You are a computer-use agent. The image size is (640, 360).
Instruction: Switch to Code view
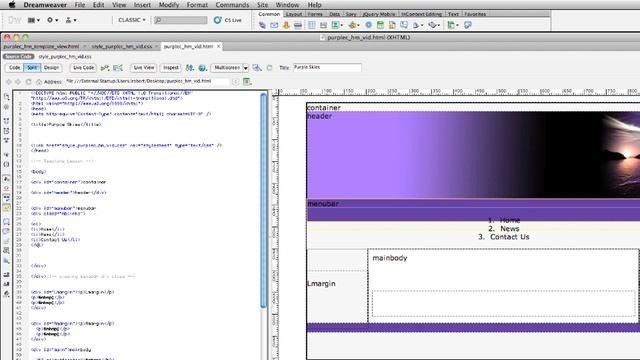click(x=15, y=68)
